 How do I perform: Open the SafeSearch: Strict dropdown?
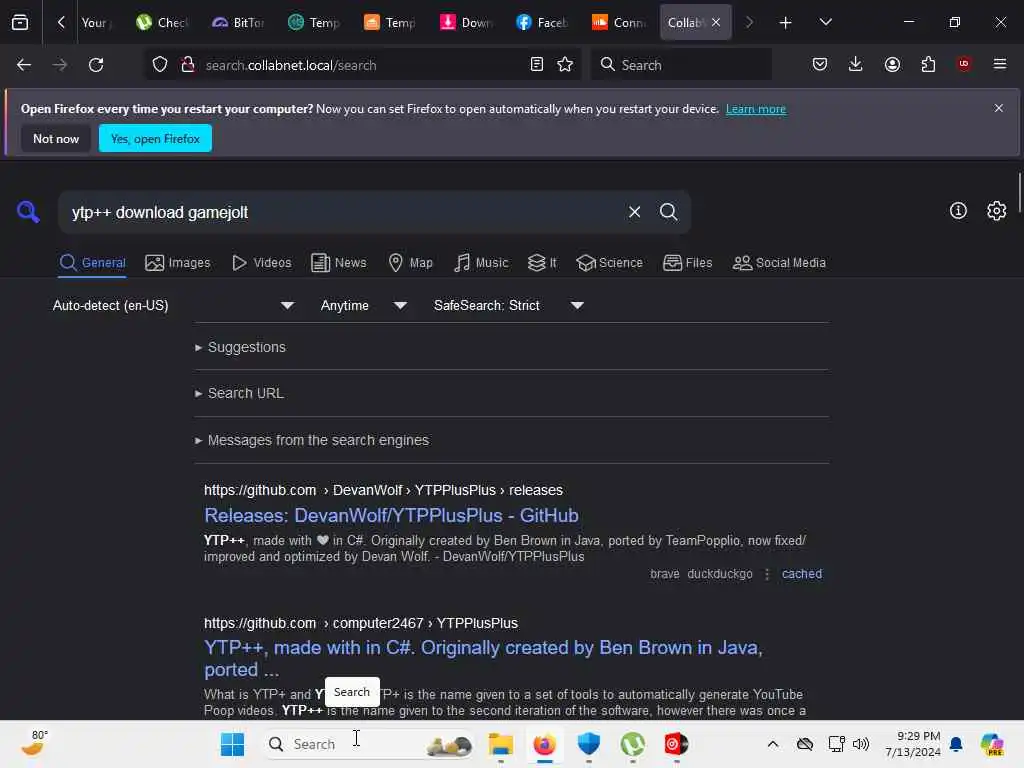pyautogui.click(x=508, y=306)
